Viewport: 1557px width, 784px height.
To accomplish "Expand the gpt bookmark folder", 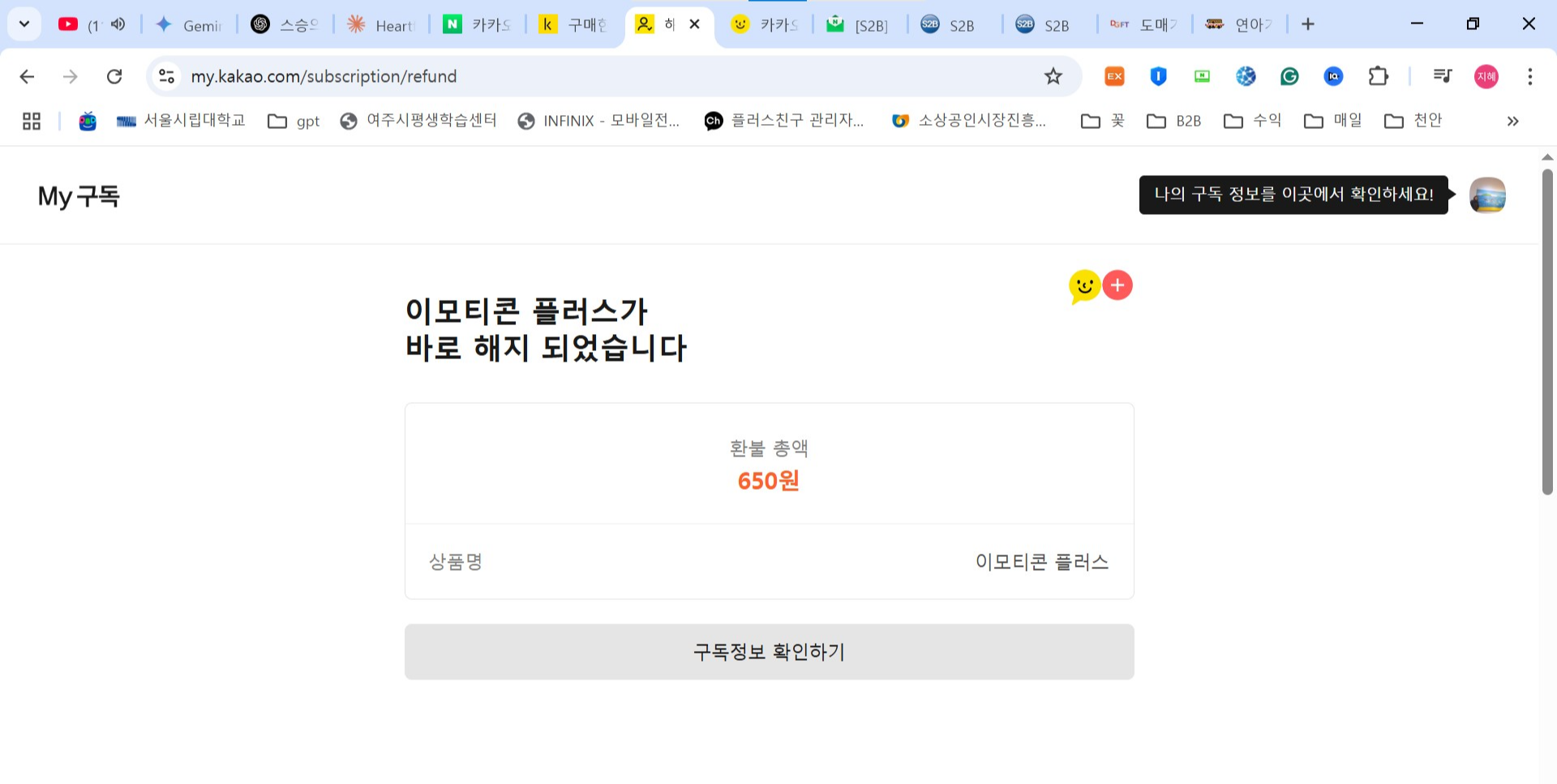I will click(294, 121).
